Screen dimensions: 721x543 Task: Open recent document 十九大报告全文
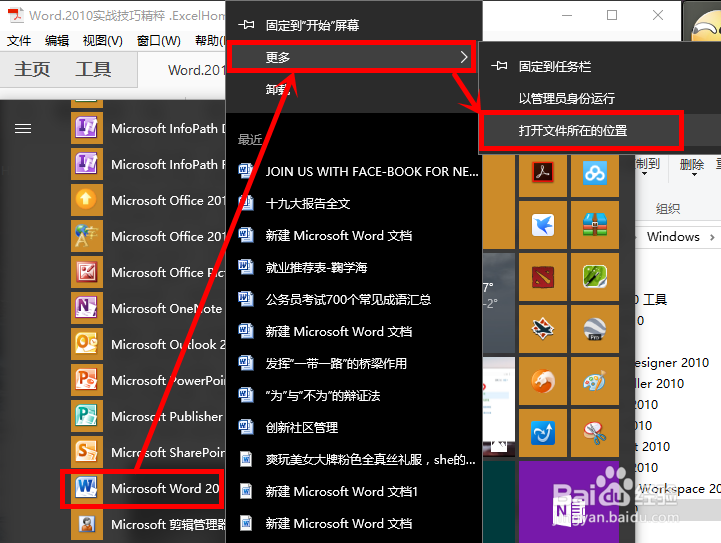[x=354, y=203]
